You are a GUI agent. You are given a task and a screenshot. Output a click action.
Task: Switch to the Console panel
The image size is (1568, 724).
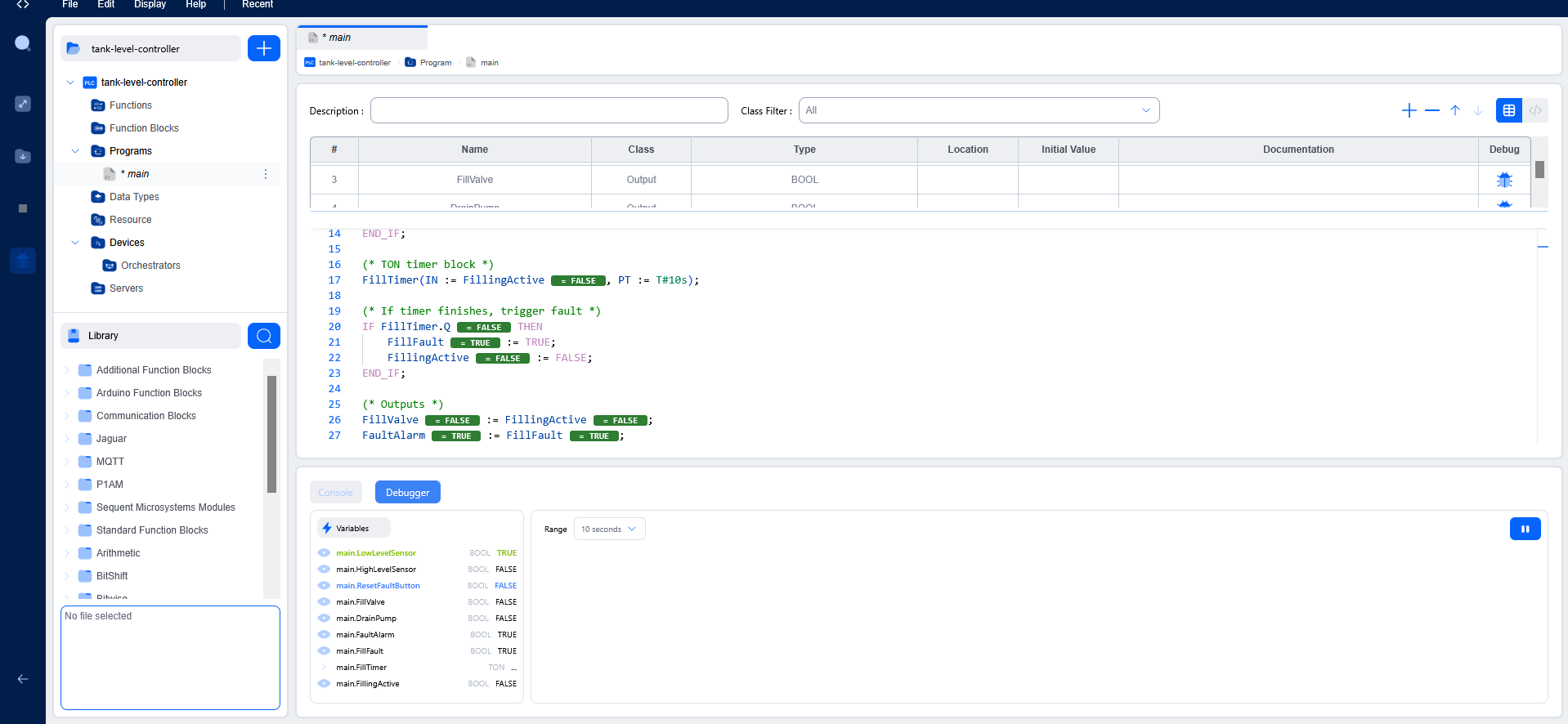coord(336,492)
